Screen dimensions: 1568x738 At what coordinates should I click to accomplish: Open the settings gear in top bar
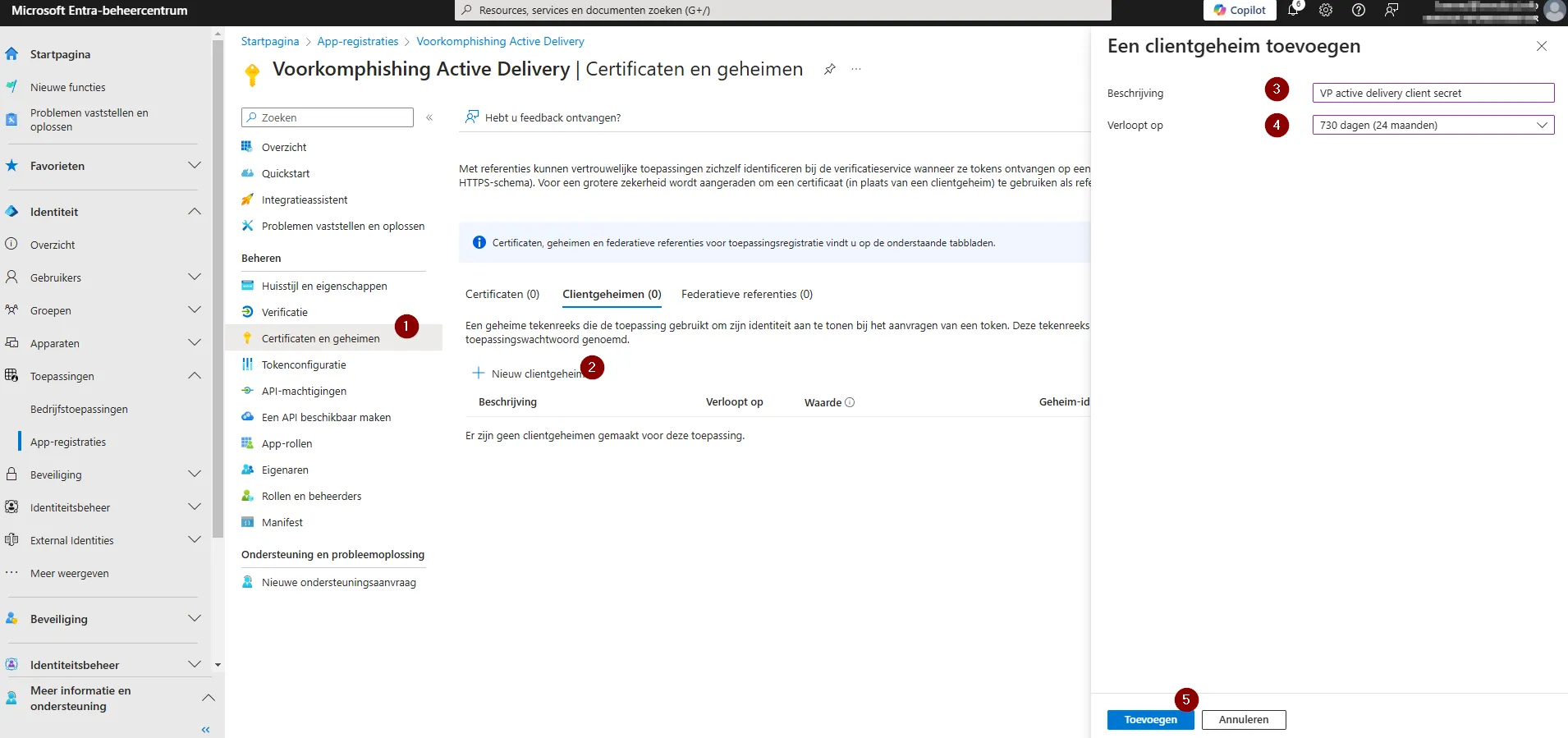[1326, 10]
